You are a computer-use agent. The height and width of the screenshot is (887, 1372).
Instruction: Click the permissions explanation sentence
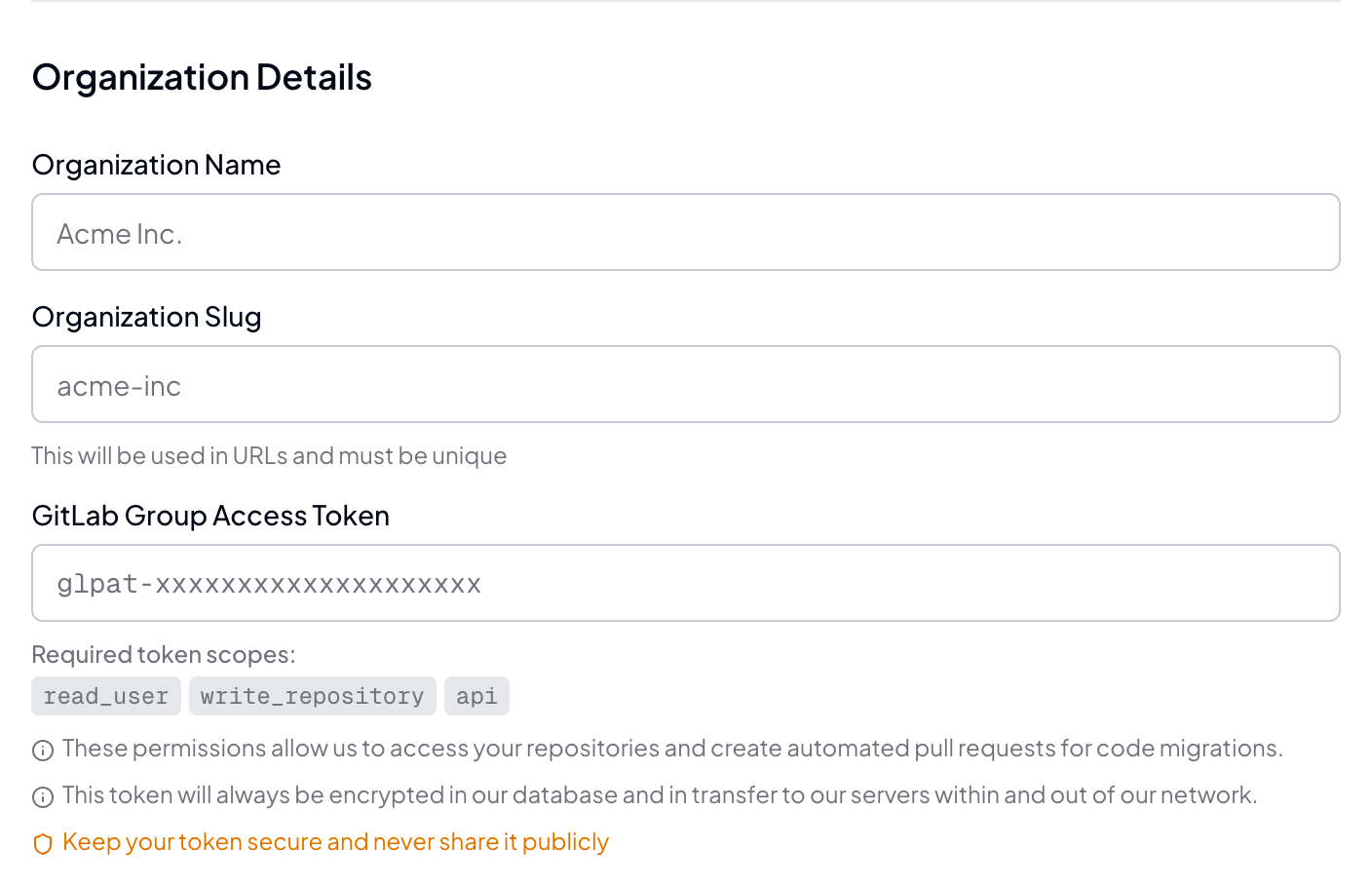coord(672,749)
